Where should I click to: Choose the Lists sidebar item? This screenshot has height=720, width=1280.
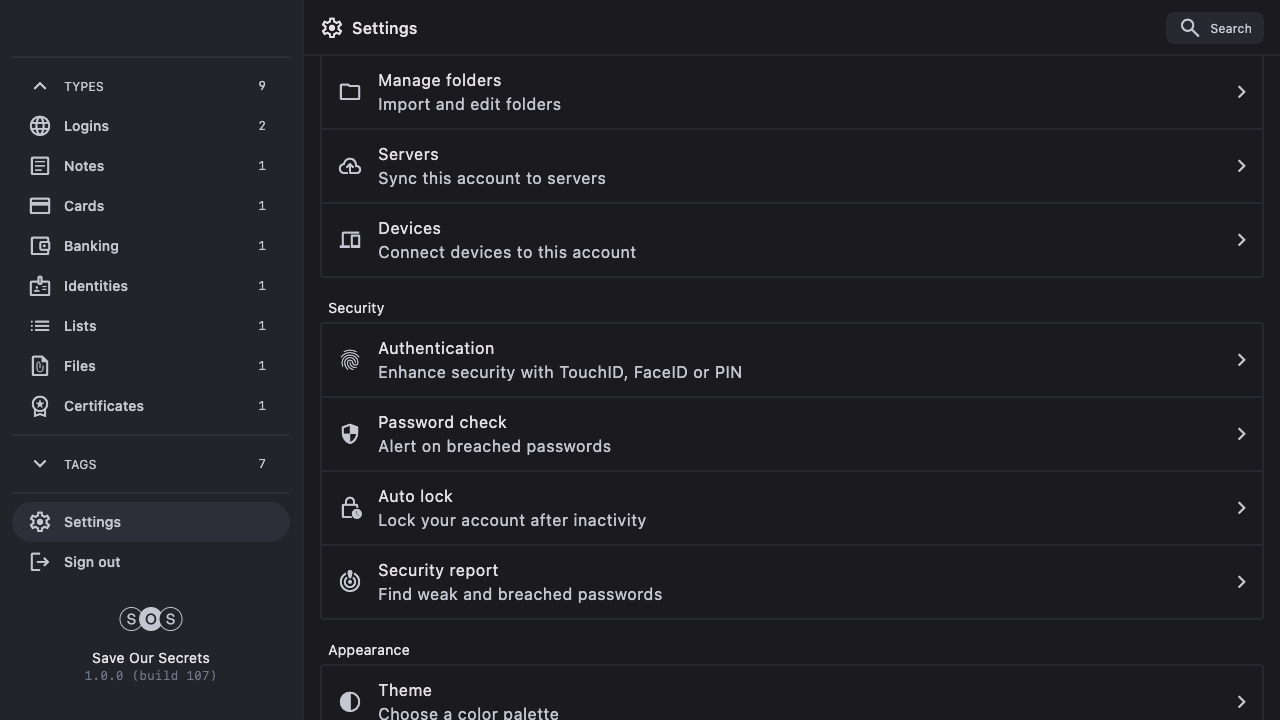point(80,326)
